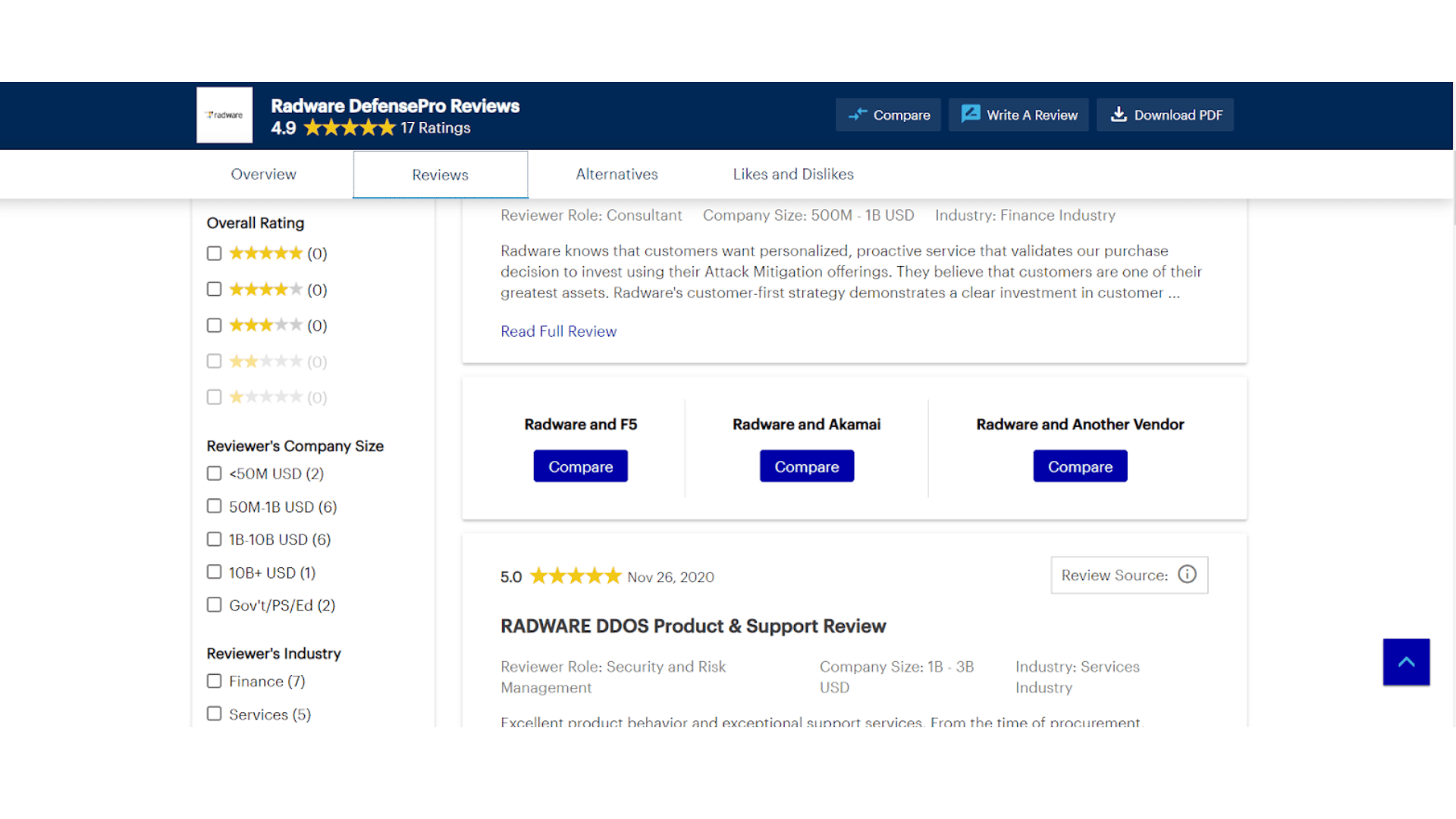Check the four-star rating filter
This screenshot has width=1456, height=819.
point(214,289)
